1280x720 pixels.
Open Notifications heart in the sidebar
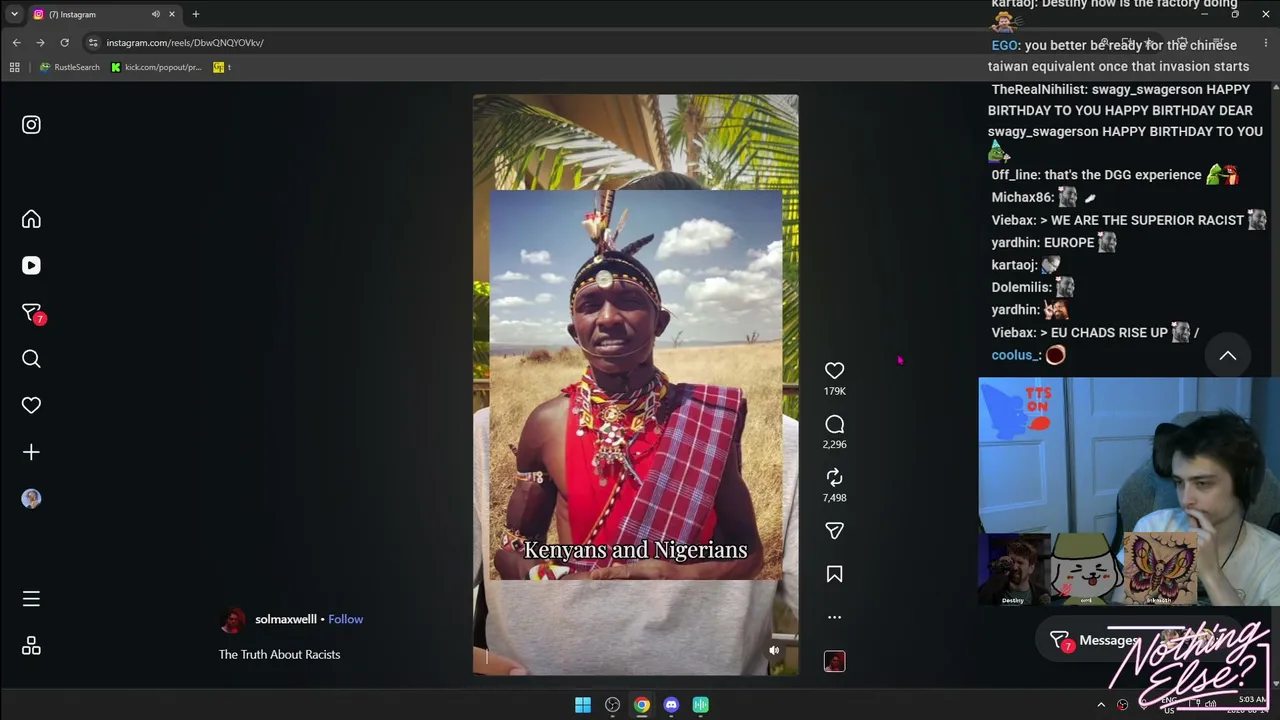point(31,405)
